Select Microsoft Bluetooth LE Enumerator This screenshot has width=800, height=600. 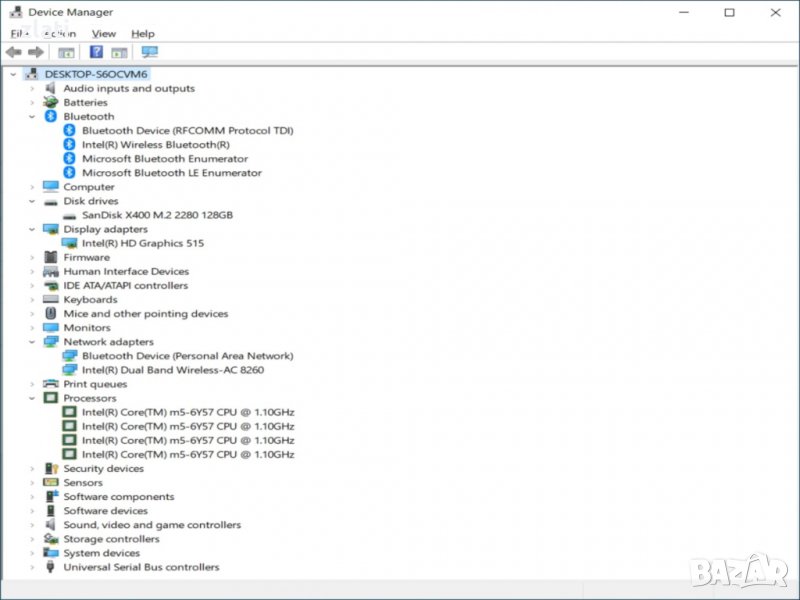(171, 173)
